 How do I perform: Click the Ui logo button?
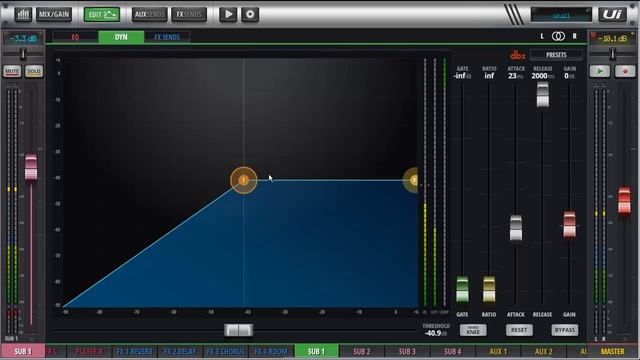(x=612, y=15)
